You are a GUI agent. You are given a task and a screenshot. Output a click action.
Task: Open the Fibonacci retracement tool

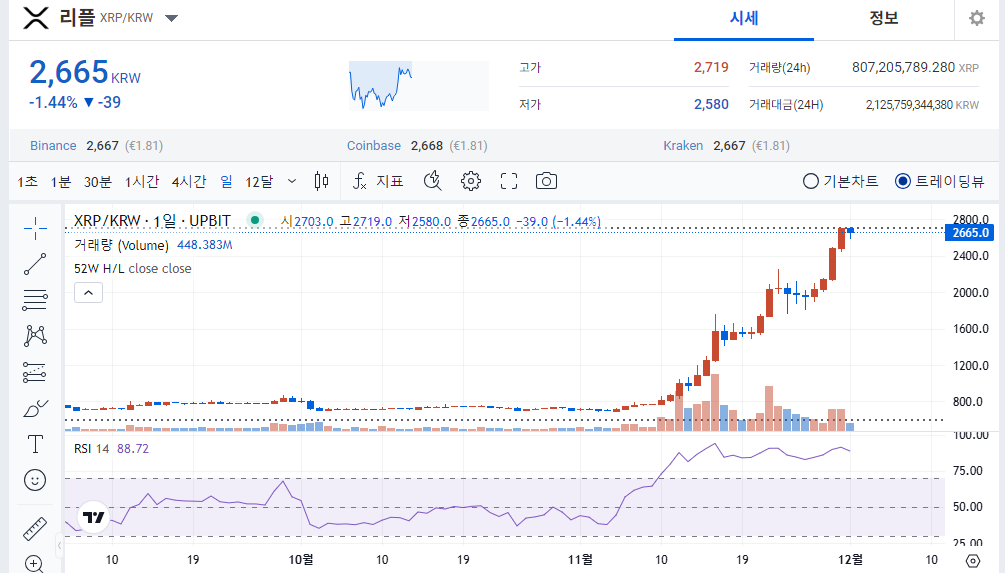click(35, 299)
